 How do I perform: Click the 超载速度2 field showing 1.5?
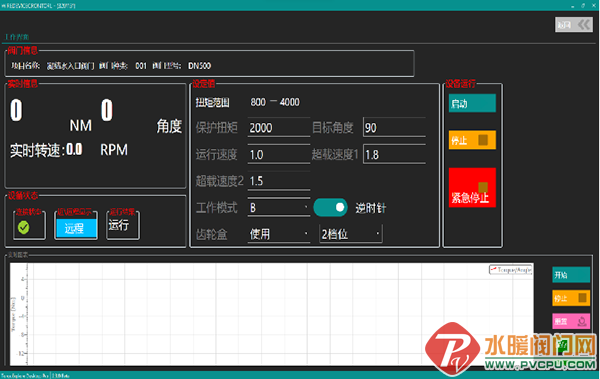click(279, 181)
